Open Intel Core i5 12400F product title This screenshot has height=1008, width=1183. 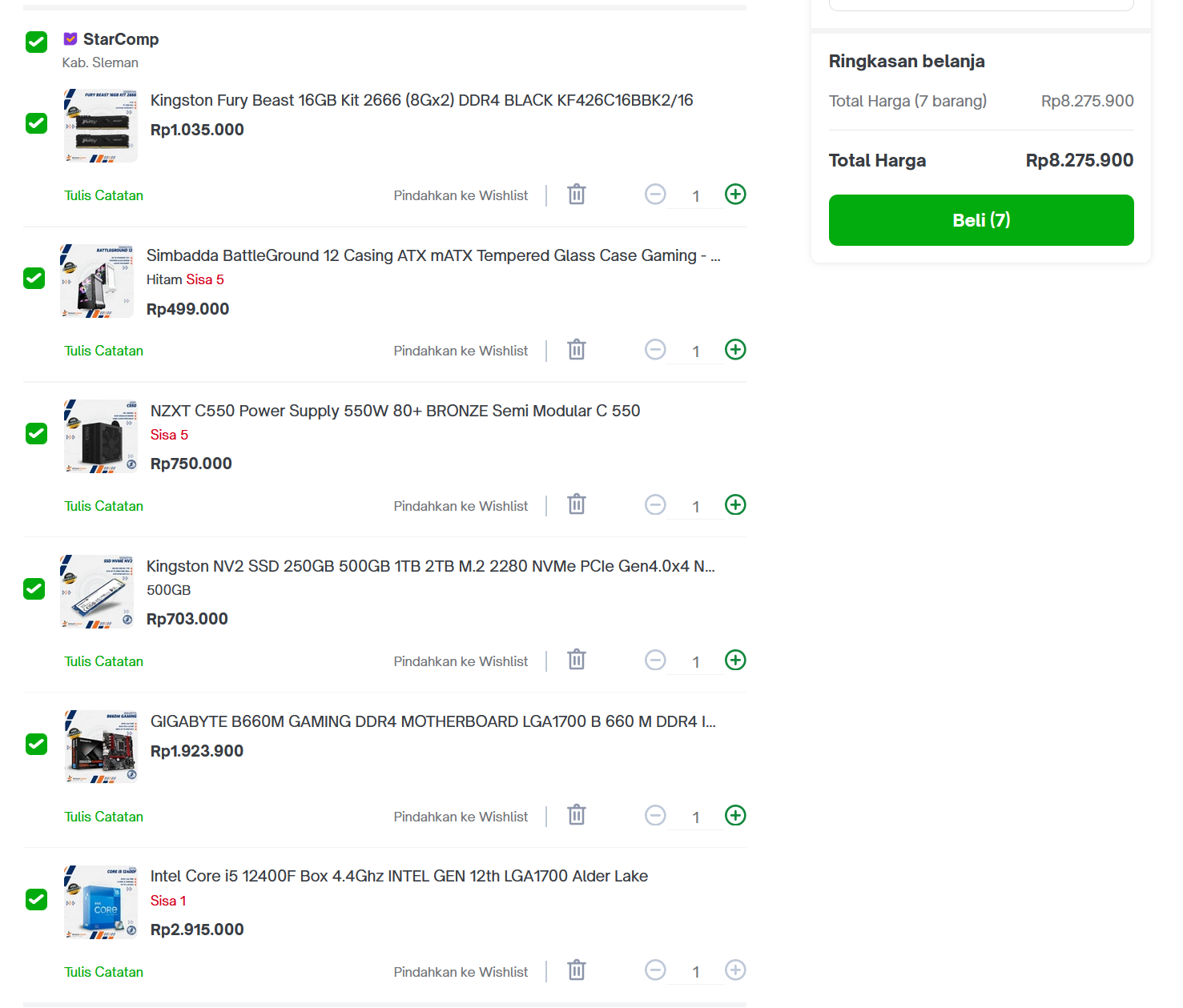tap(399, 876)
